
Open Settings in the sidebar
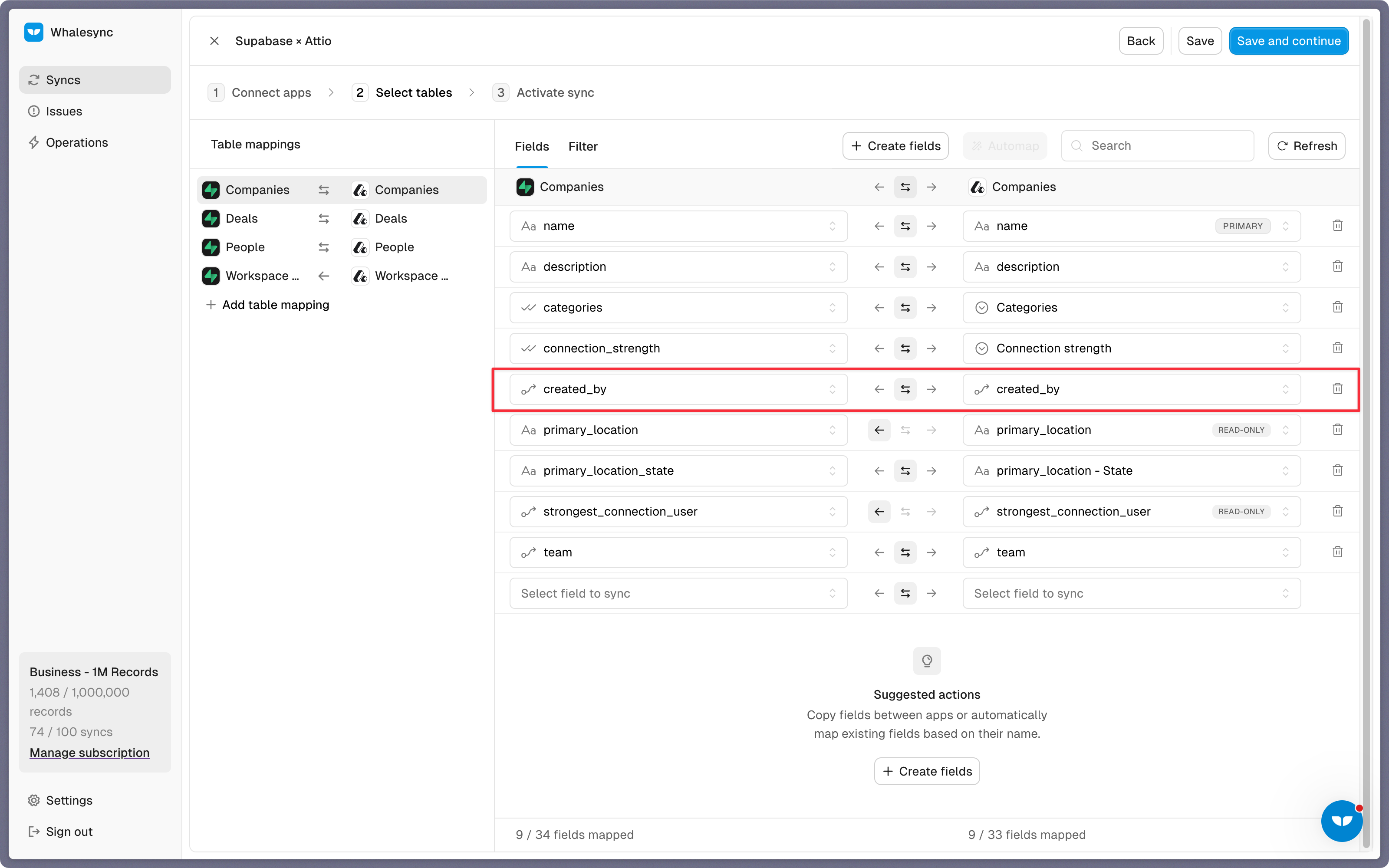[95, 800]
